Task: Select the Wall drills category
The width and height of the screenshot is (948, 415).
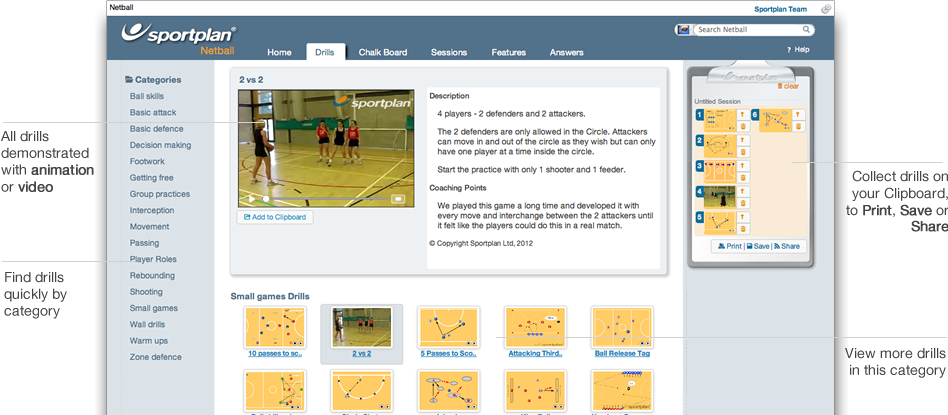Action: 147,325
